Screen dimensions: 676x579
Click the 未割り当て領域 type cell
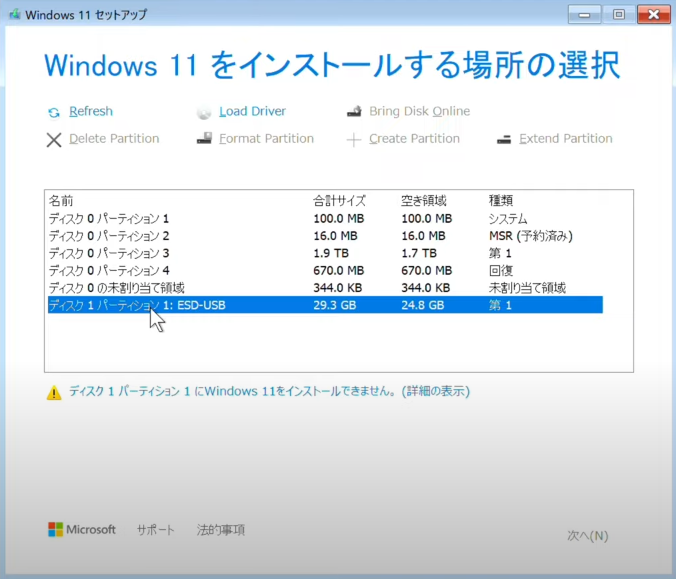(x=527, y=288)
